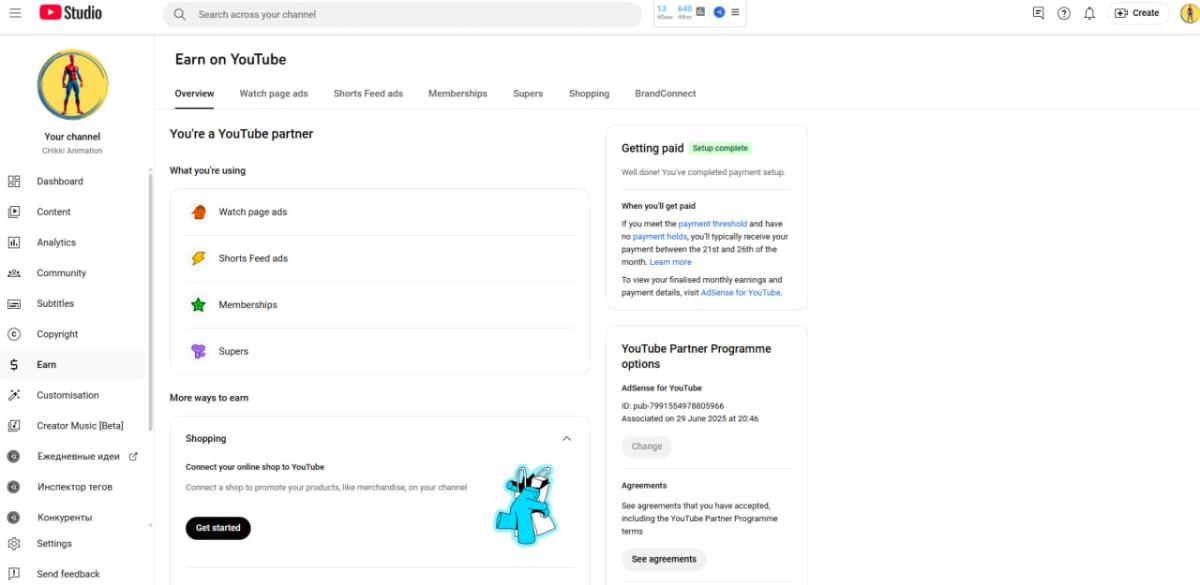Click the Supers row text
This screenshot has width=1200, height=585.
[234, 351]
